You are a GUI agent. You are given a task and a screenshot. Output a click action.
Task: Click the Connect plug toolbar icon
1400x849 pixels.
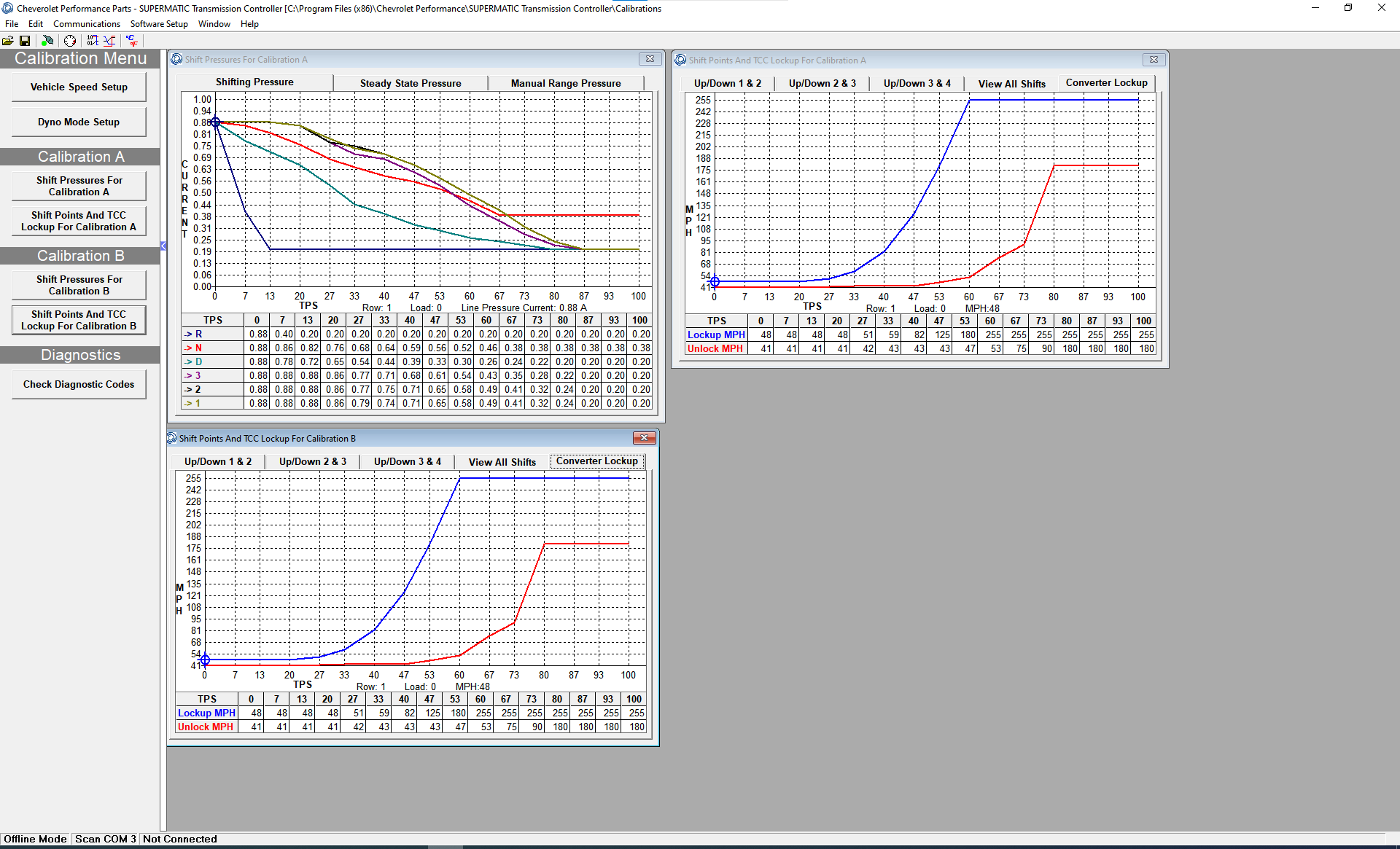tap(47, 41)
